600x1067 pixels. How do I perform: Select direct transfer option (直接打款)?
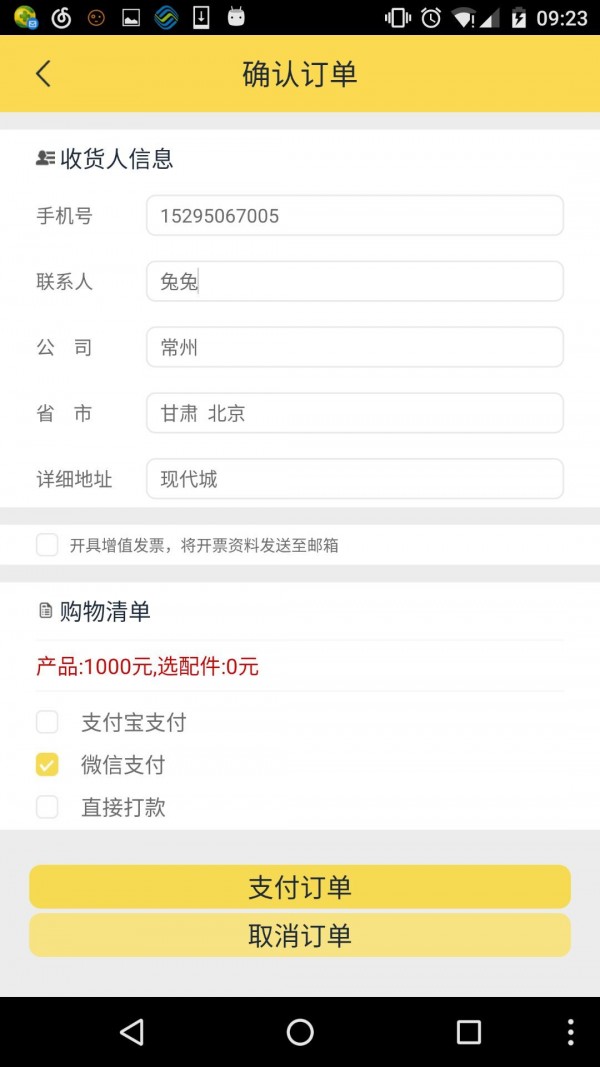coord(47,807)
